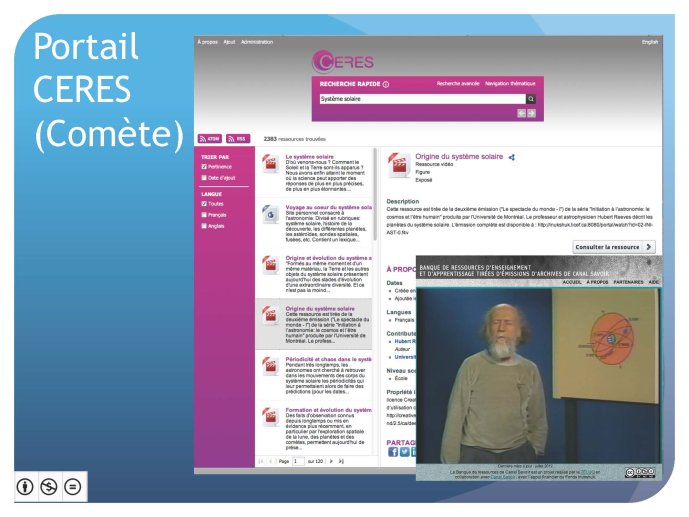Click the search text field containing Système solaire

(422, 99)
